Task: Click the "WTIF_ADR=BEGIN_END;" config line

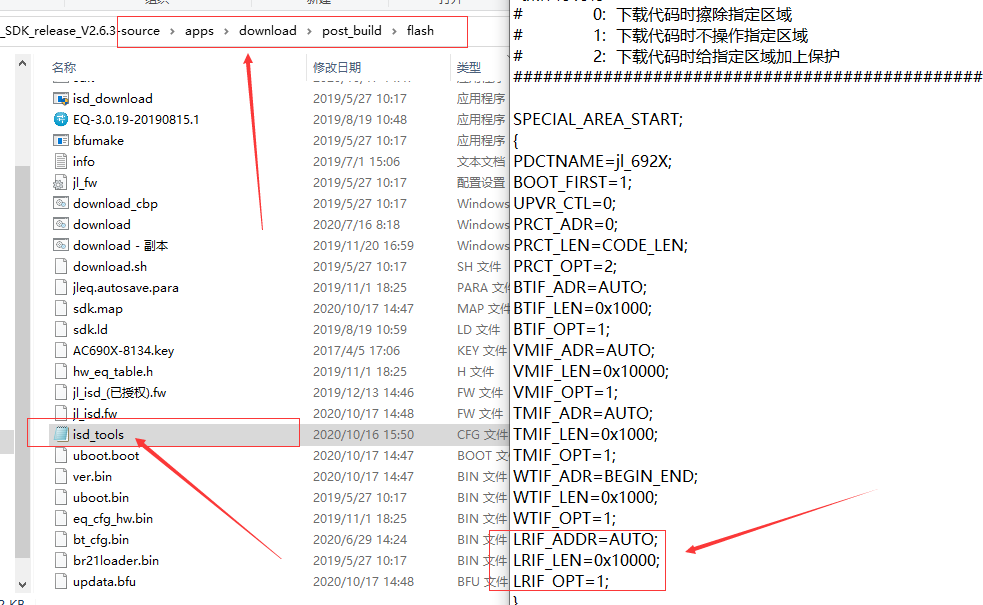Action: 606,476
